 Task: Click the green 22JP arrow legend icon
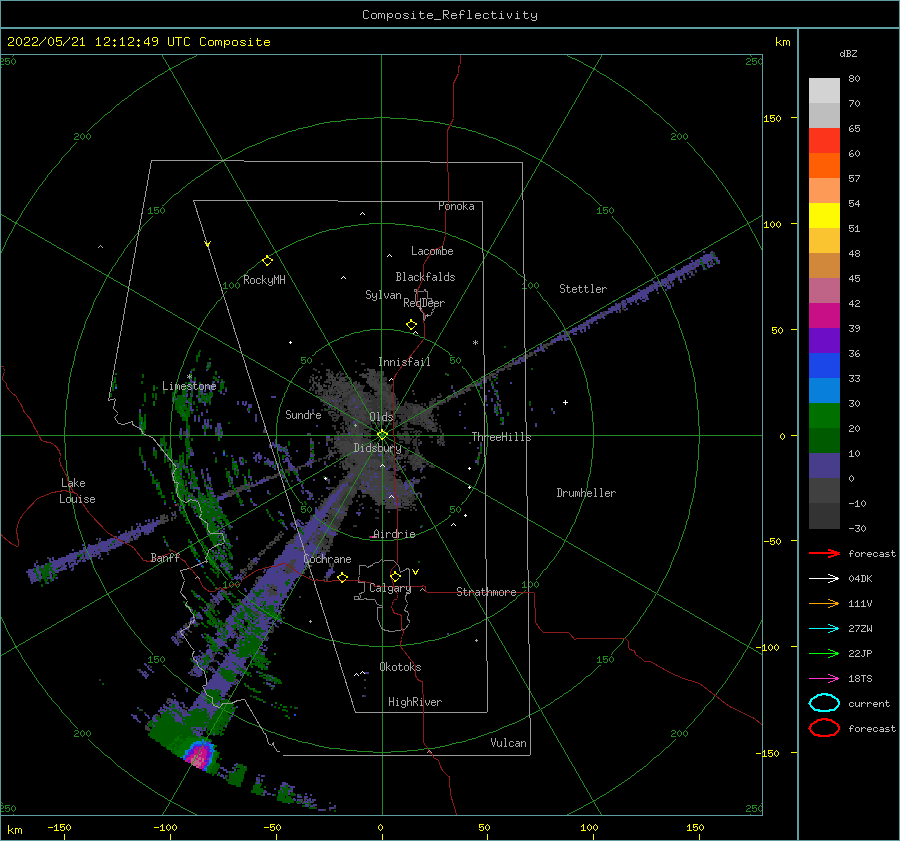tap(824, 653)
